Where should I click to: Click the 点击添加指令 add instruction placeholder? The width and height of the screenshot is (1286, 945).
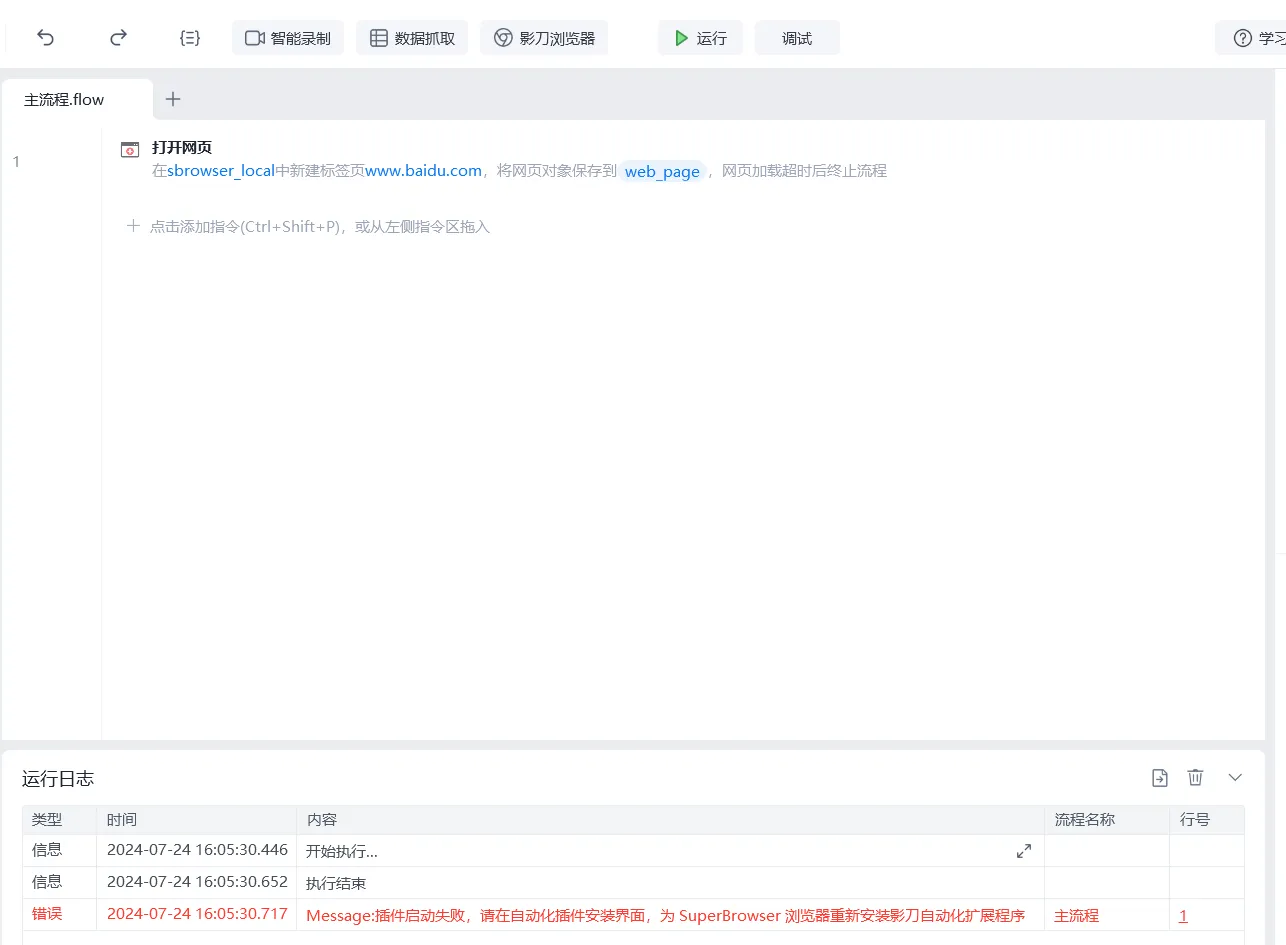pos(309,227)
